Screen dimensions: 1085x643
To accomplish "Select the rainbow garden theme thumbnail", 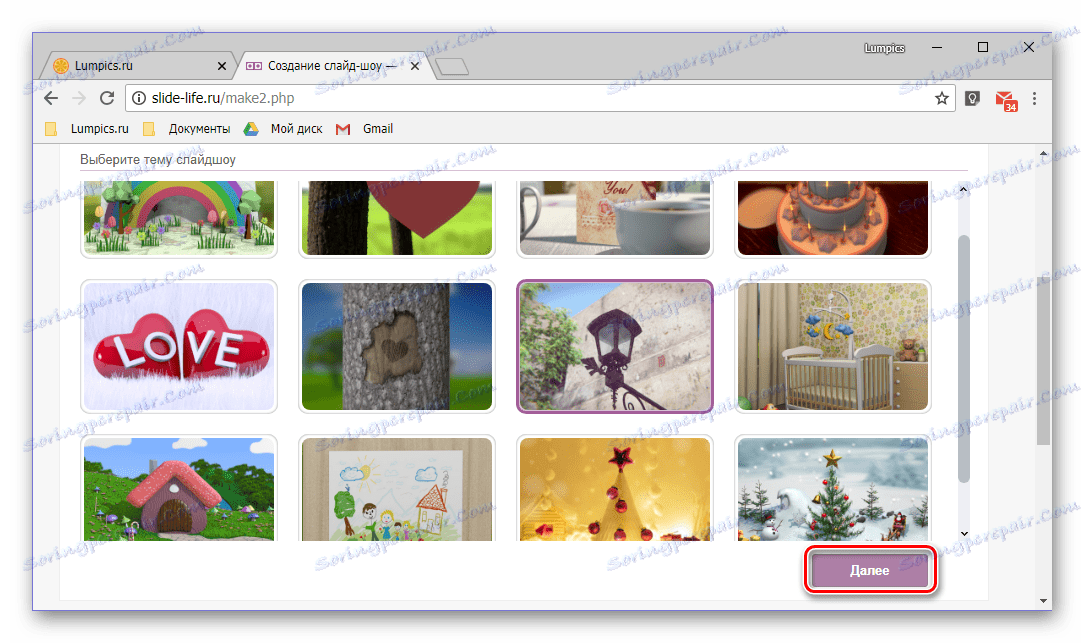I will point(179,218).
